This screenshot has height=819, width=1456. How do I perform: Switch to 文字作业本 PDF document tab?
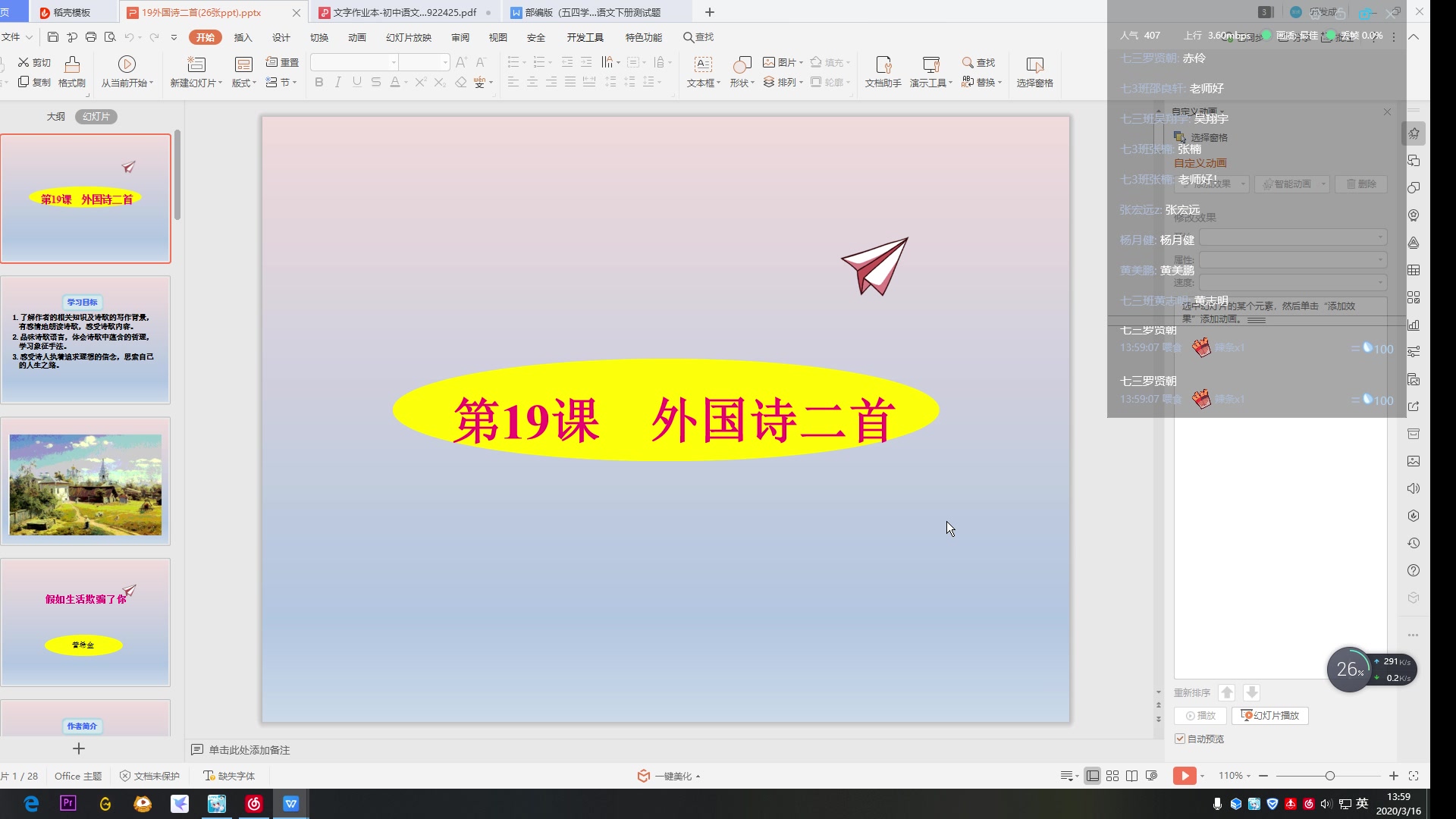[405, 12]
